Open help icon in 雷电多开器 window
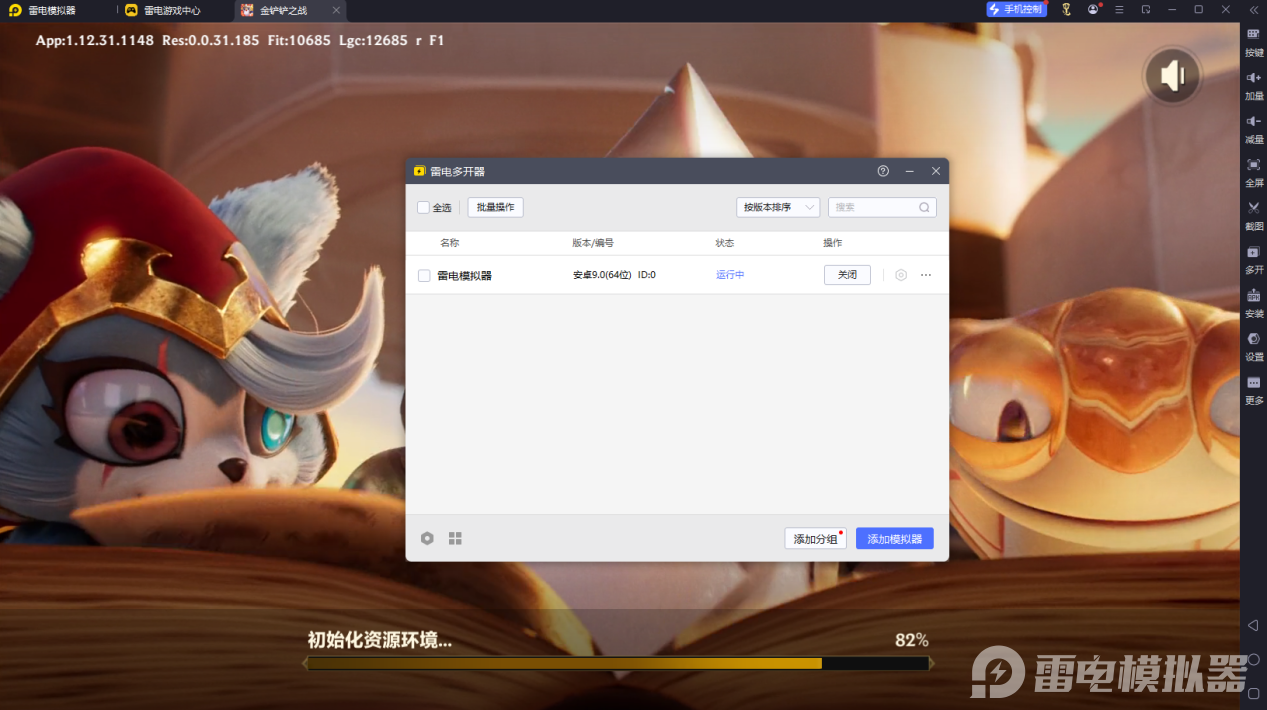Image resolution: width=1267 pixels, height=710 pixels. coord(883,171)
